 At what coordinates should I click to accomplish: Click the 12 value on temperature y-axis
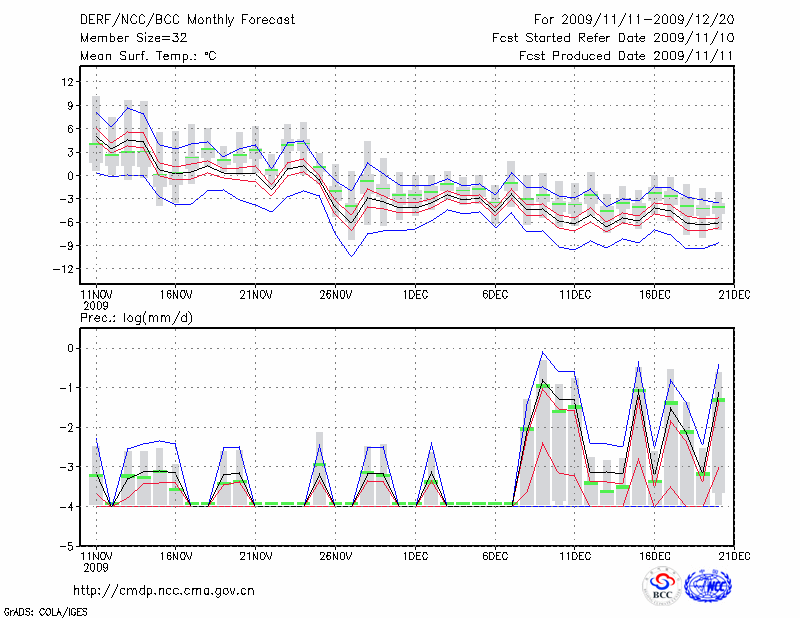pos(68,82)
